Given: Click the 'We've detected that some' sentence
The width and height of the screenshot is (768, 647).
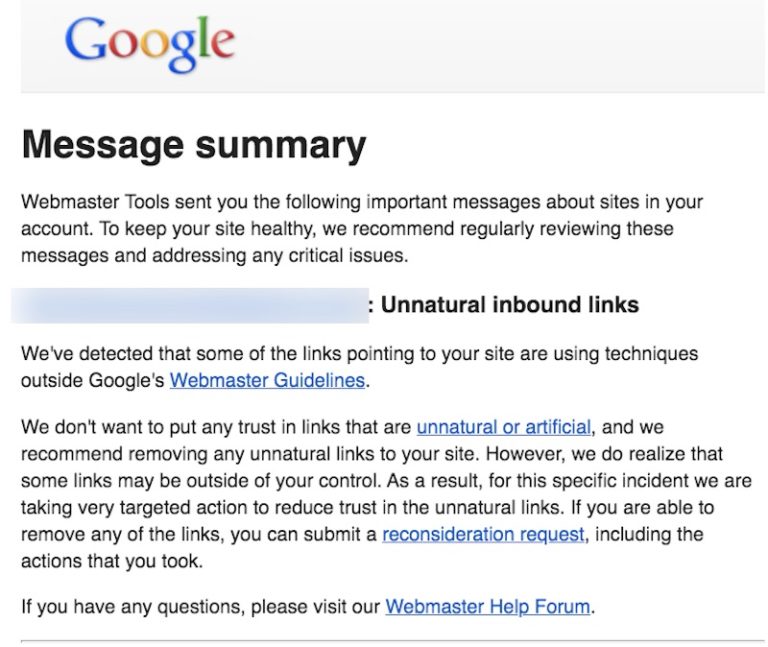Looking at the screenshot, I should click(x=130, y=354).
